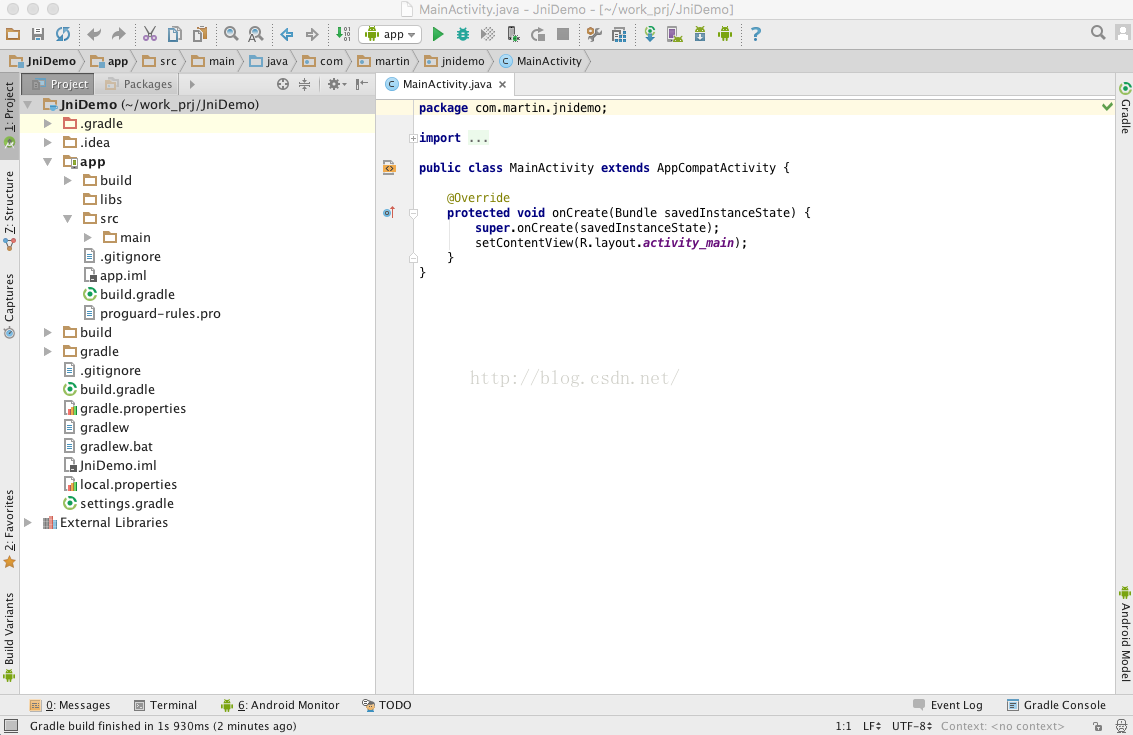Toggle the Gradle side panel on right edge
The image size is (1133, 735).
[1125, 108]
